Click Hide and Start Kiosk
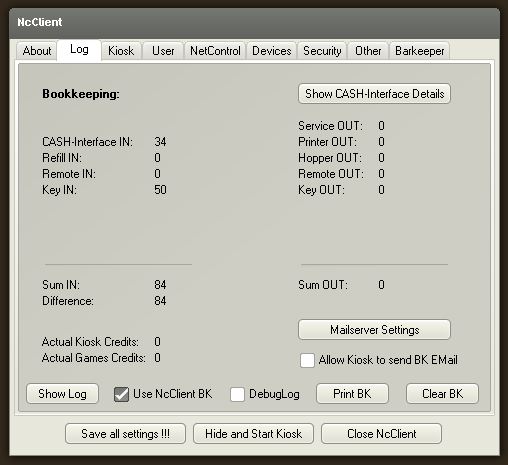Image resolution: width=508 pixels, height=465 pixels. pyautogui.click(x=253, y=434)
